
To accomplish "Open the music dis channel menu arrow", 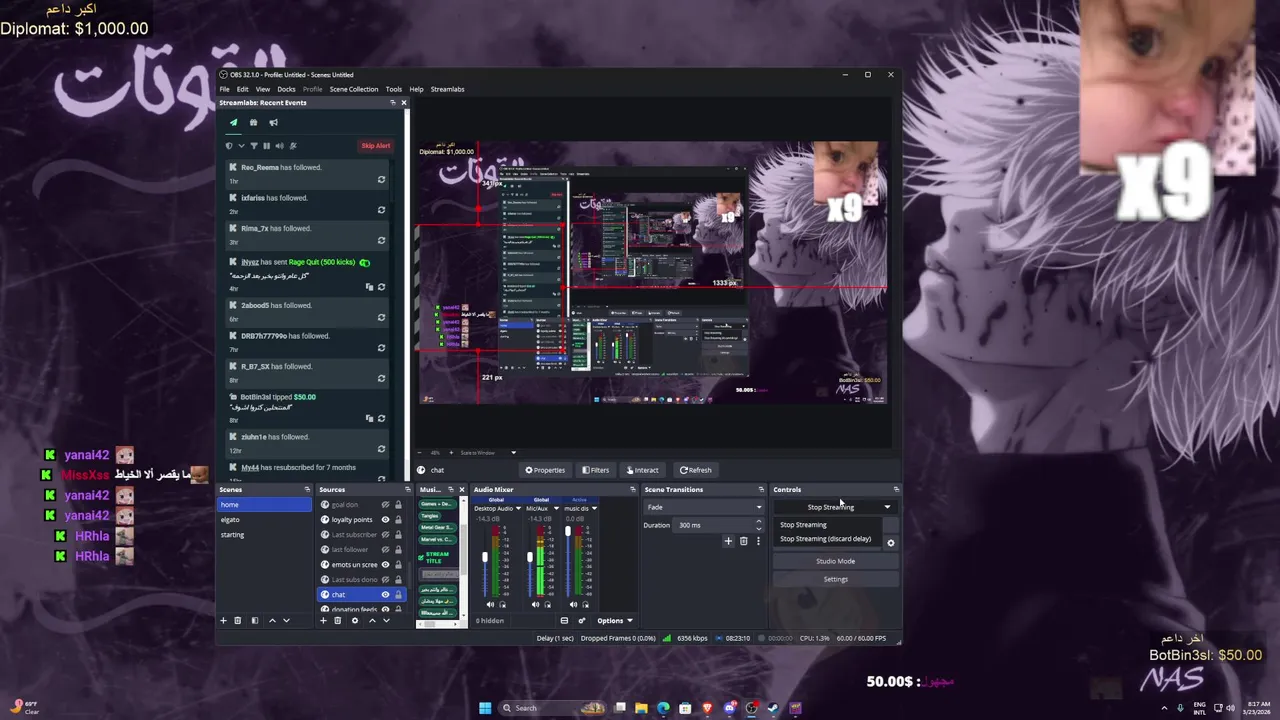I will pos(594,509).
